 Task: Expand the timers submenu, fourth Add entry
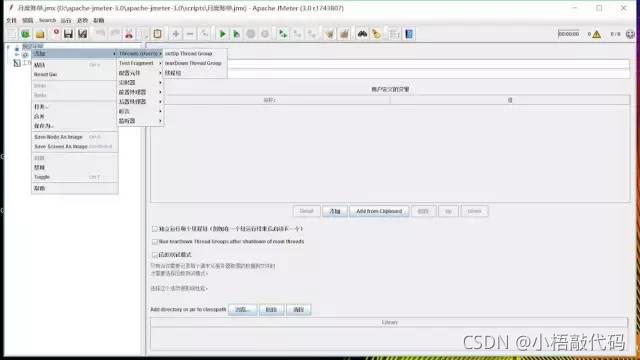click(x=140, y=82)
